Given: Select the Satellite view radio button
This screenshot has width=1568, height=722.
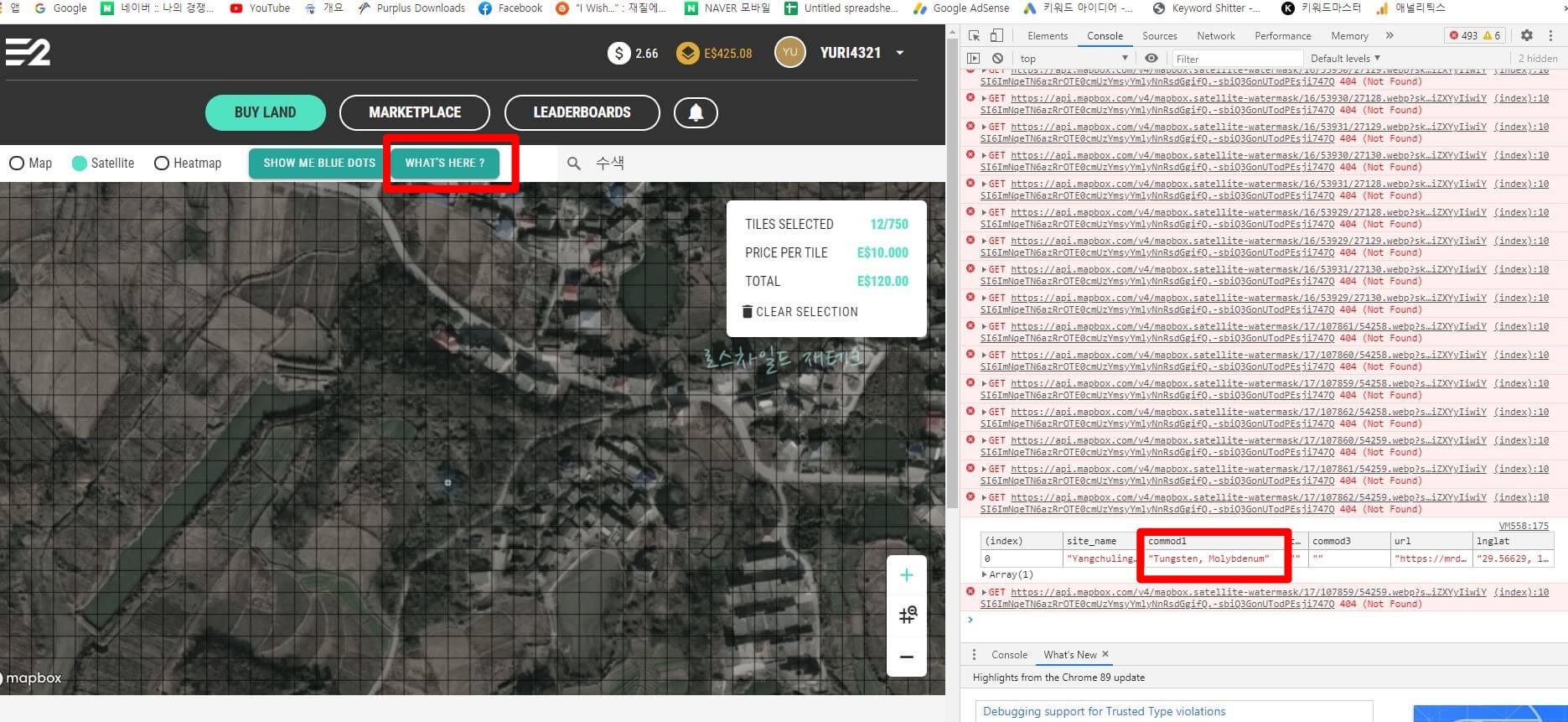Looking at the screenshot, I should click(x=80, y=164).
